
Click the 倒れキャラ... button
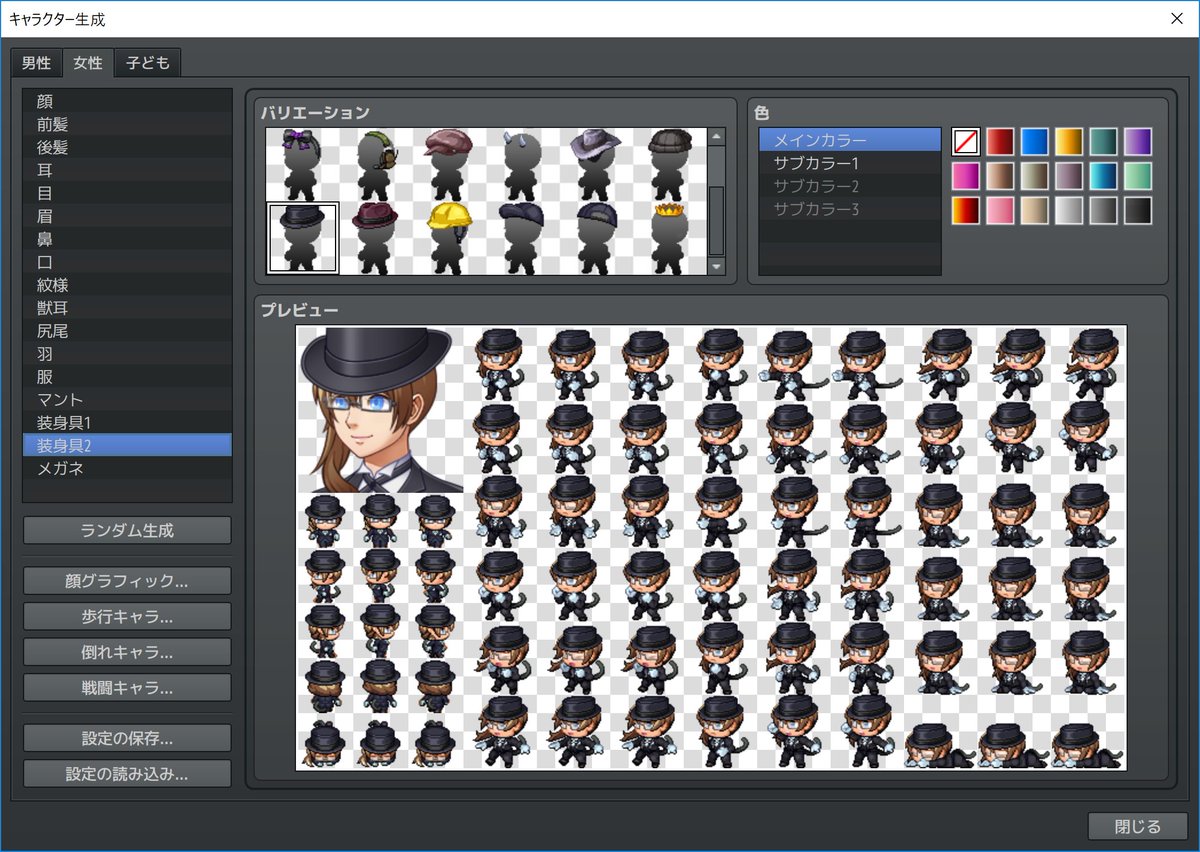[127, 652]
